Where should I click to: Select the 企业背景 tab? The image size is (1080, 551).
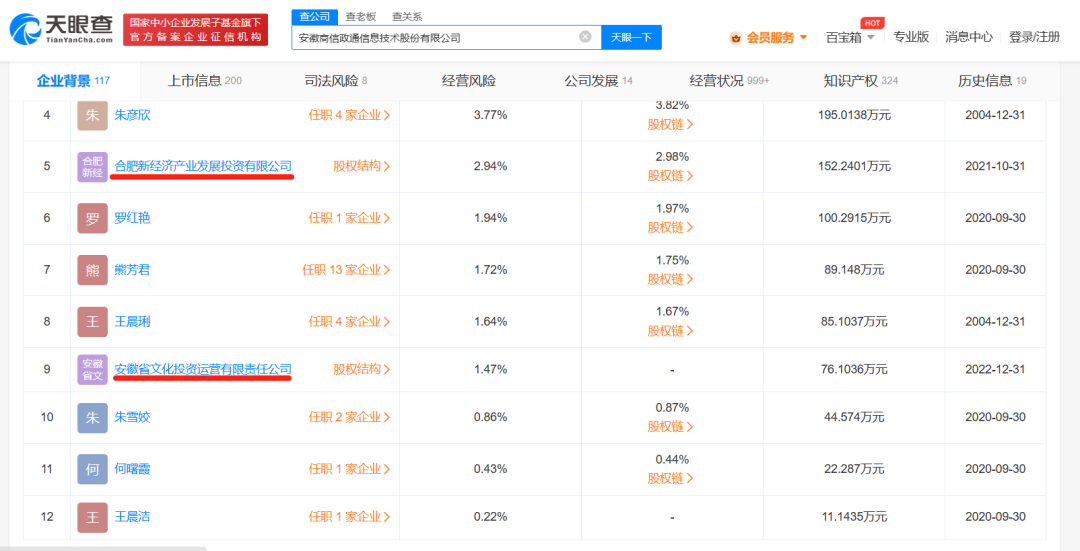coord(73,81)
